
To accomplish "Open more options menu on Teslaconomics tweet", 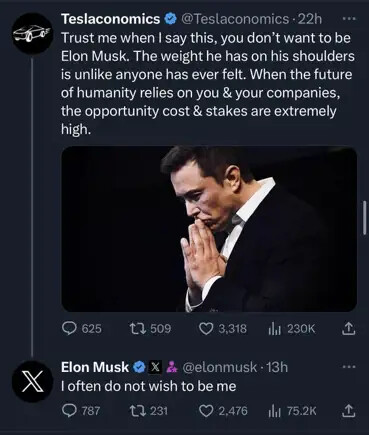I will 349,19.
